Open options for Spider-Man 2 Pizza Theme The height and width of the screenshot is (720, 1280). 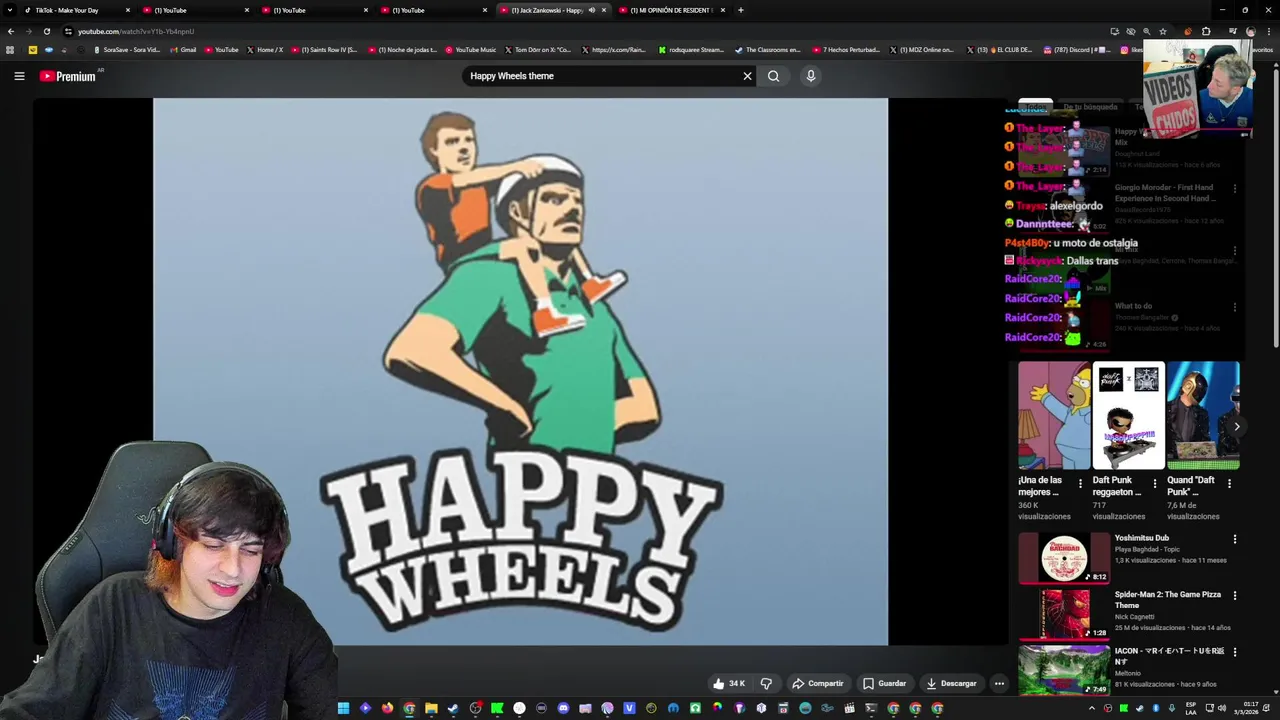(x=1235, y=595)
